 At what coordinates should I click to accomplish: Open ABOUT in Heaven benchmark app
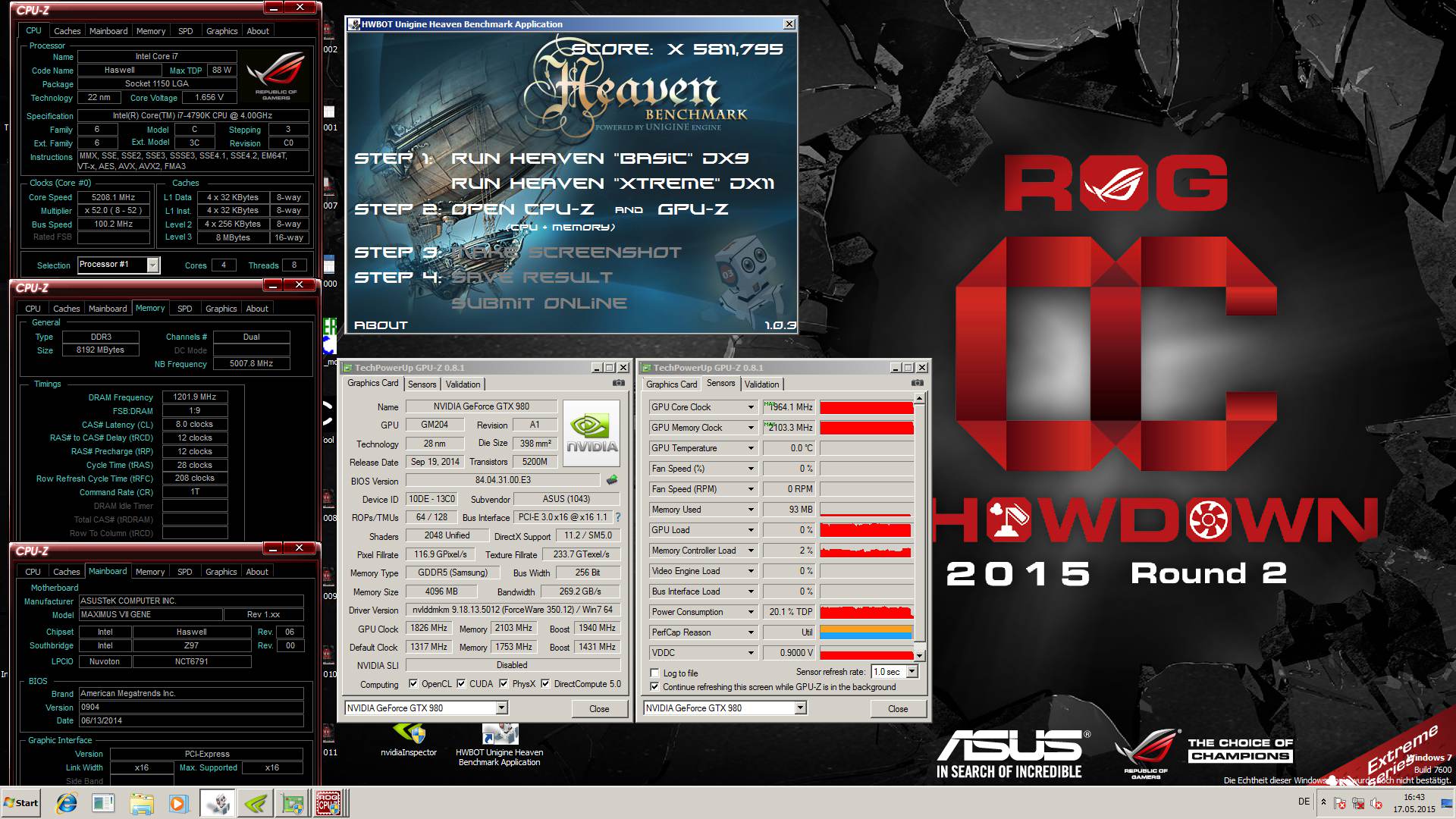(x=381, y=325)
